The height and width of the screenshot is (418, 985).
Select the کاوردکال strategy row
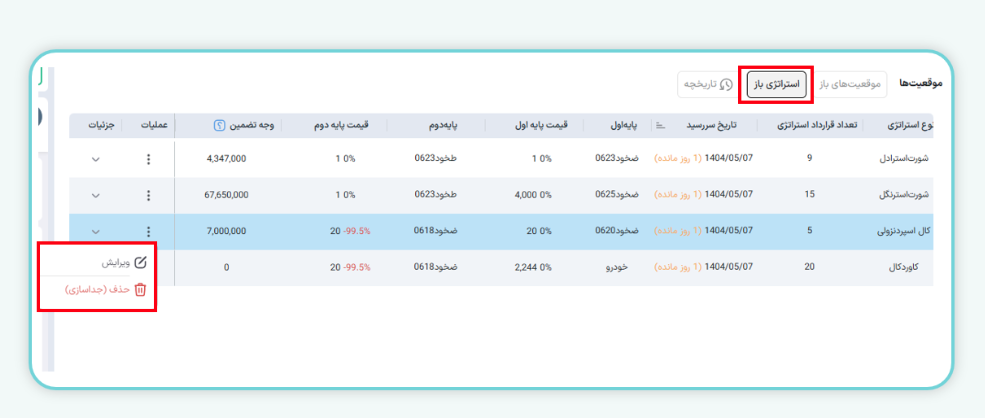coord(907,268)
